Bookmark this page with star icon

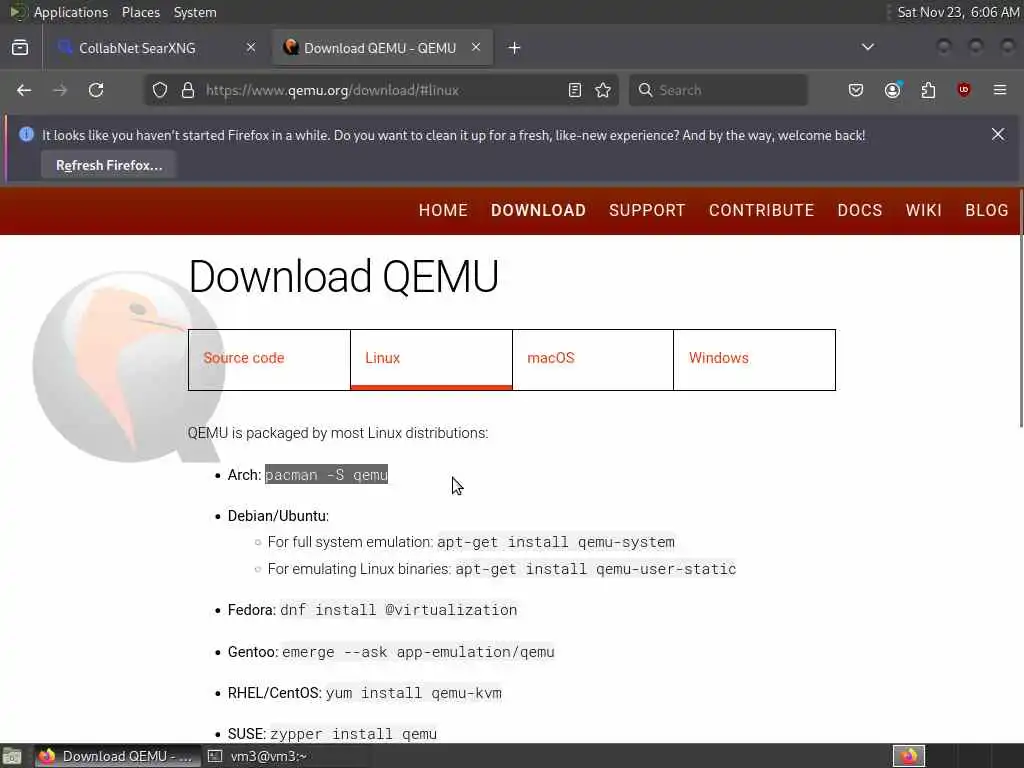pyautogui.click(x=603, y=90)
